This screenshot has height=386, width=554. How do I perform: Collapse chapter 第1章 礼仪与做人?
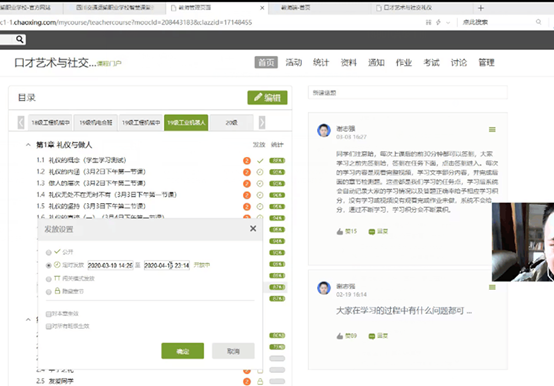(28, 145)
